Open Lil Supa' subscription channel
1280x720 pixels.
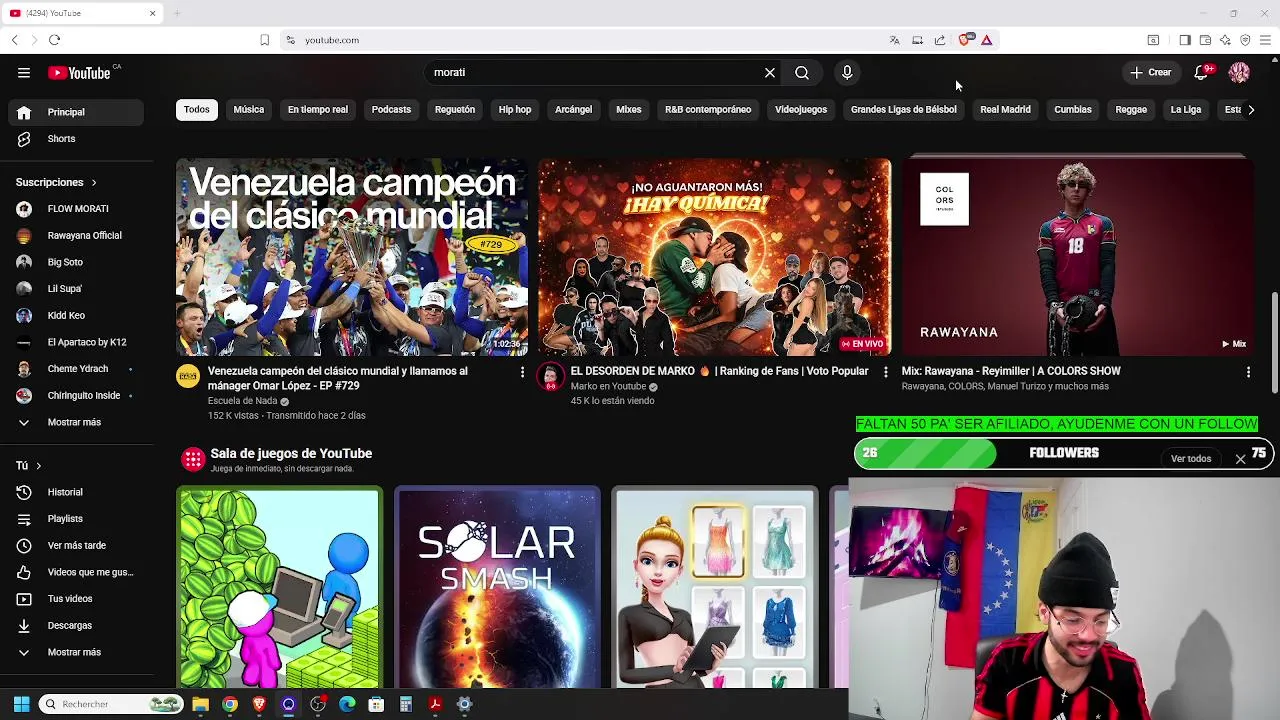(76, 289)
